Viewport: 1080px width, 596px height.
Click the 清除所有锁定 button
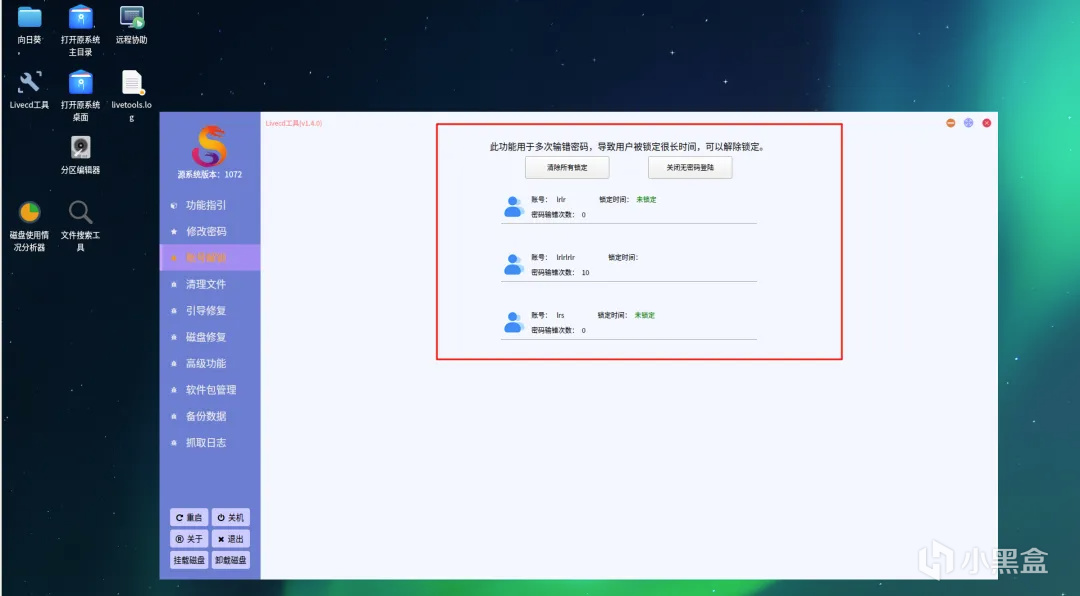(567, 167)
